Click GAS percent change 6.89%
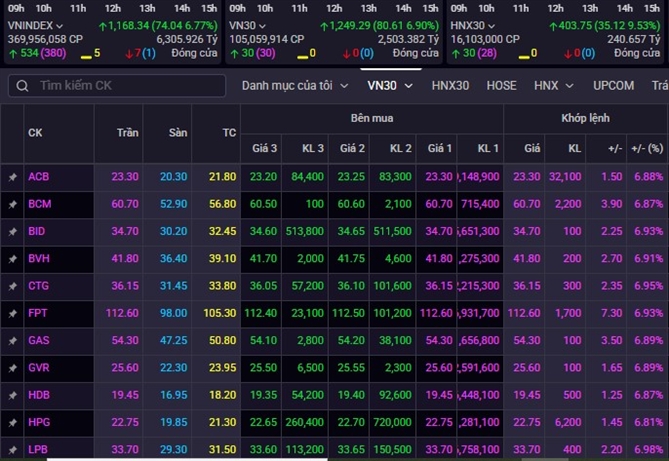669x461 pixels. (649, 341)
